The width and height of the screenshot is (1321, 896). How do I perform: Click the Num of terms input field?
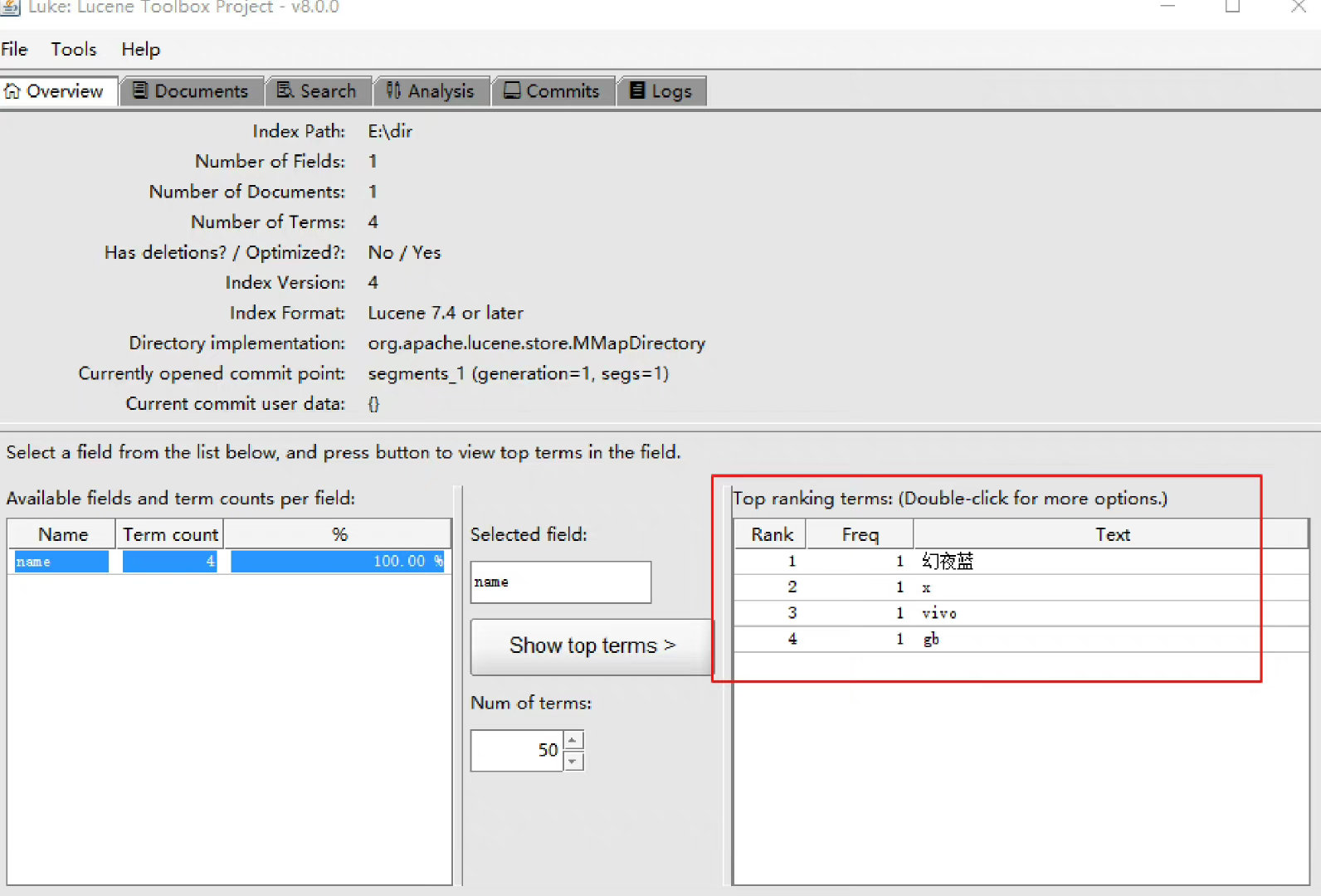pos(518,751)
